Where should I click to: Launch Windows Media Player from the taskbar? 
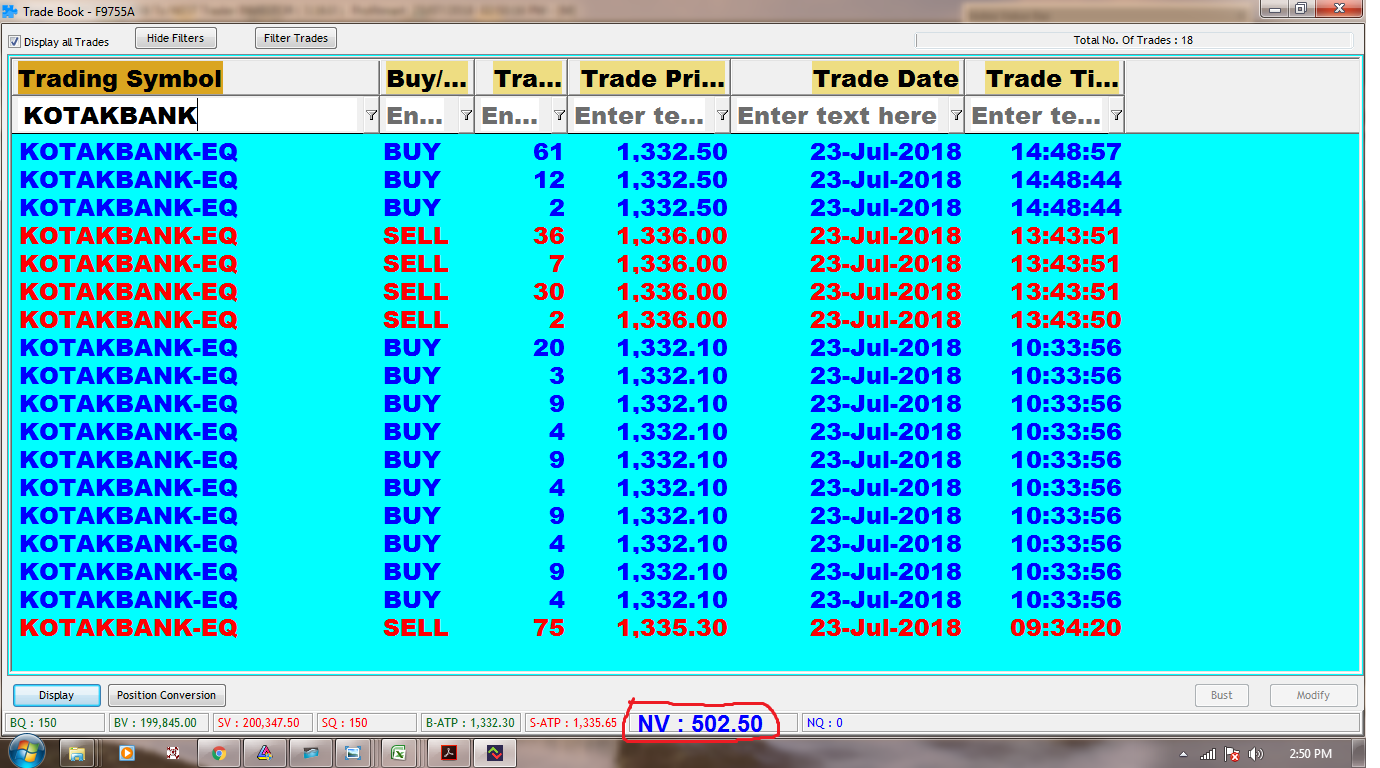click(x=126, y=753)
